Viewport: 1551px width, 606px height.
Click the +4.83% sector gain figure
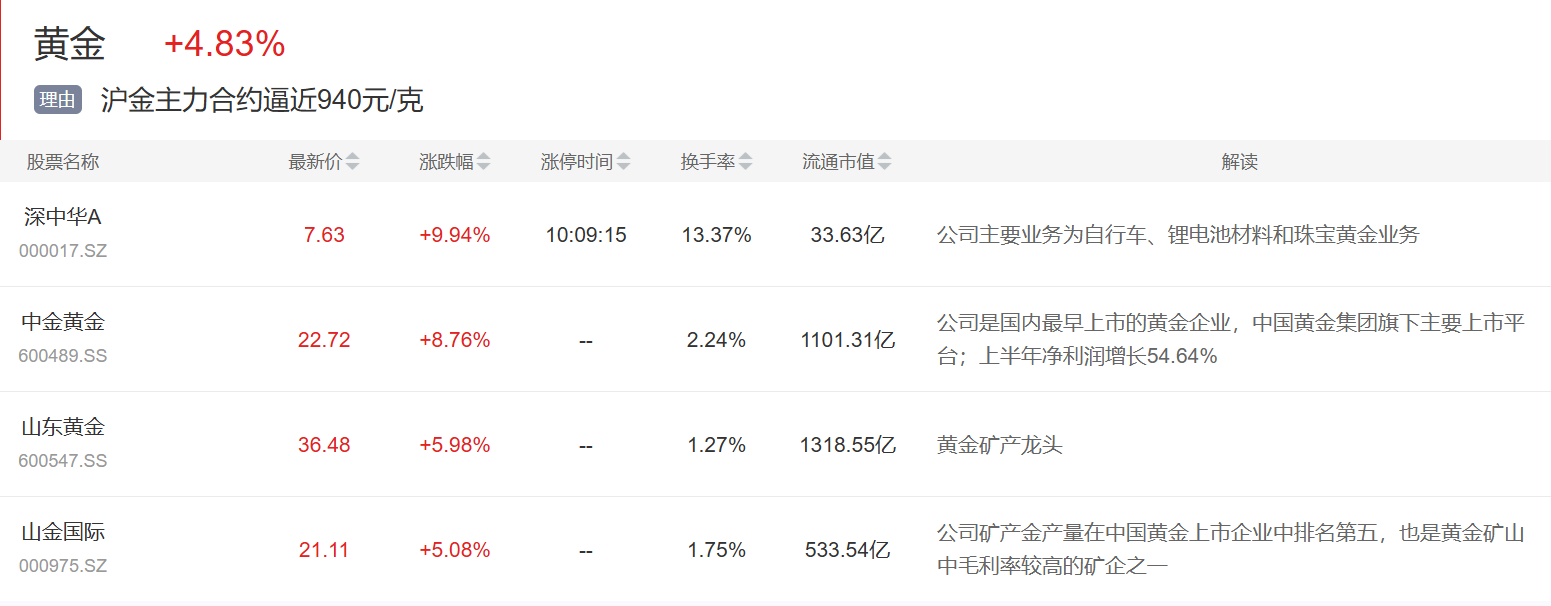point(225,44)
